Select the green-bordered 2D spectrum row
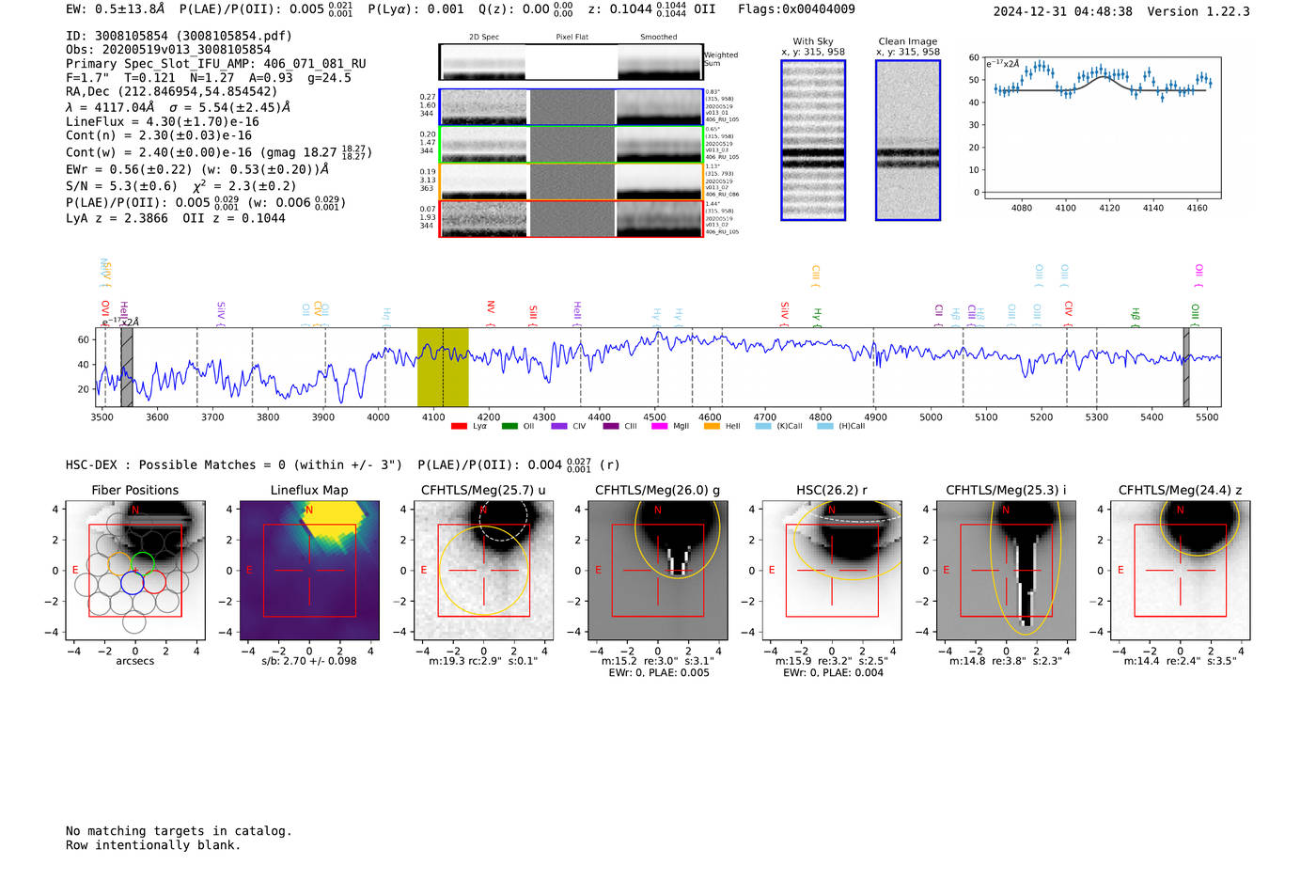Screen dimensions: 1316x896 (x=571, y=145)
